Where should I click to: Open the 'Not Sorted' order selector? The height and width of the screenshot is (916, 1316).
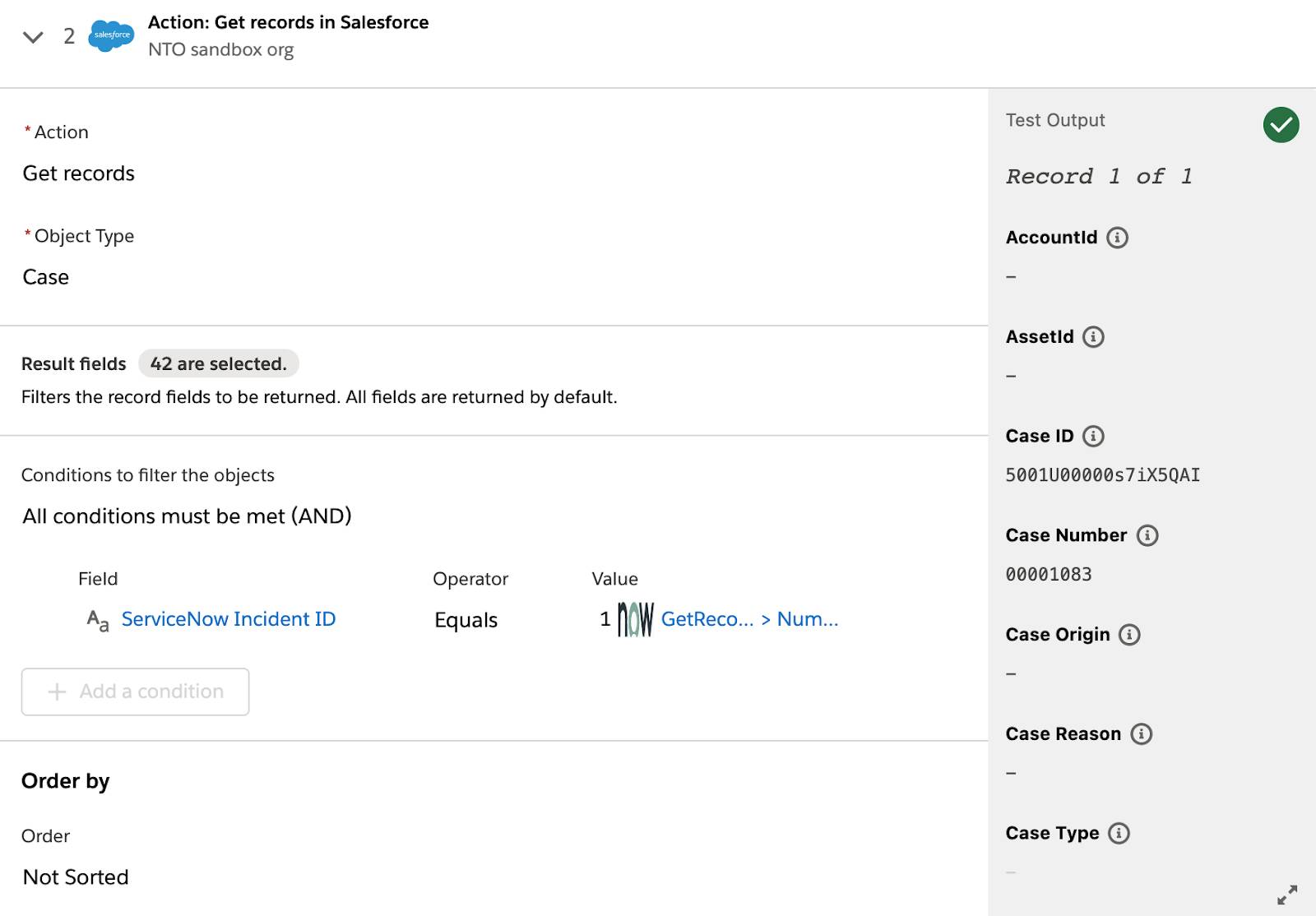[75, 877]
